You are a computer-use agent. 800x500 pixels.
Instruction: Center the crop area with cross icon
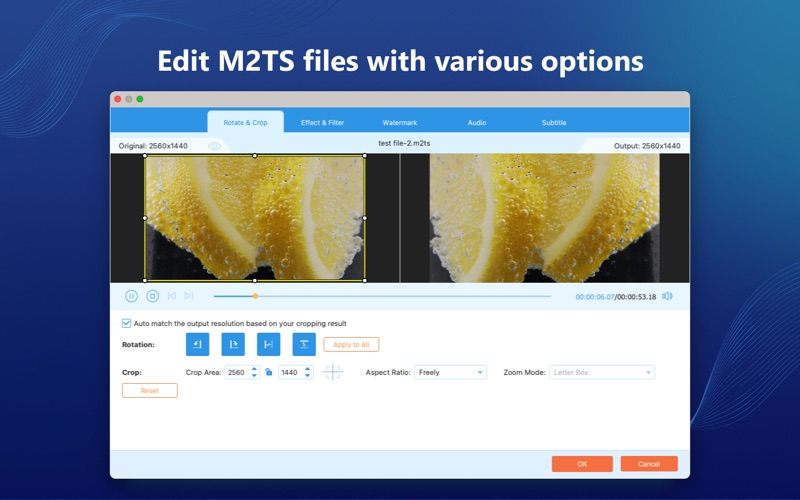click(333, 372)
